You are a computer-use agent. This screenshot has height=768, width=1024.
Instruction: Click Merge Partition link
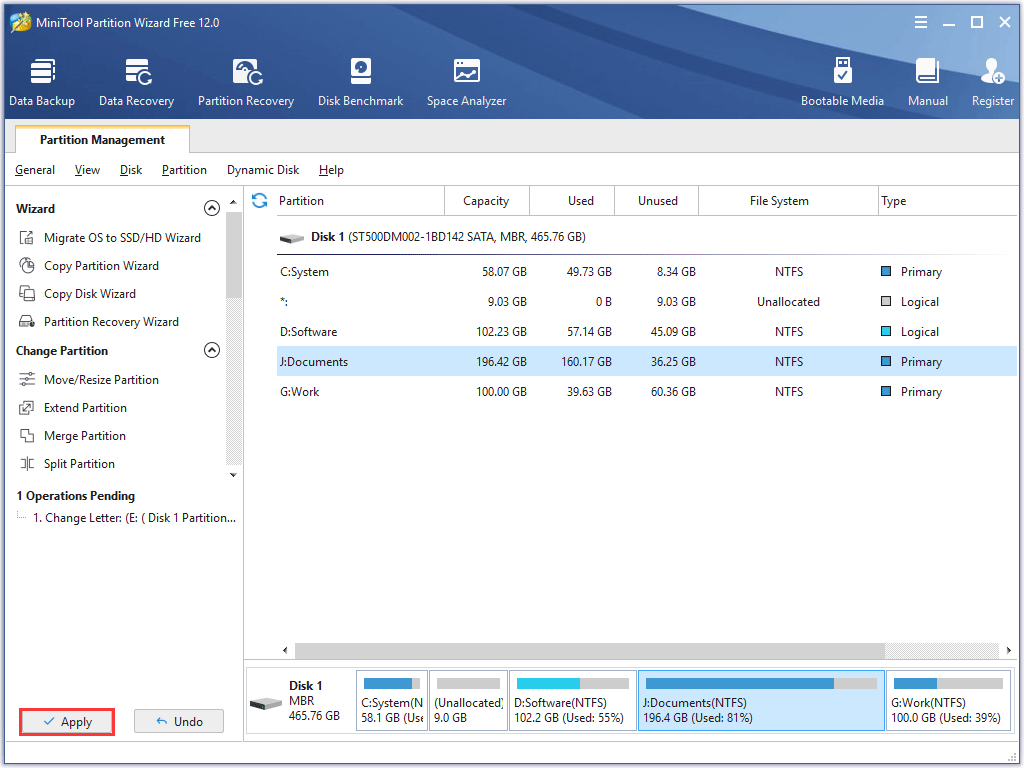(x=85, y=436)
